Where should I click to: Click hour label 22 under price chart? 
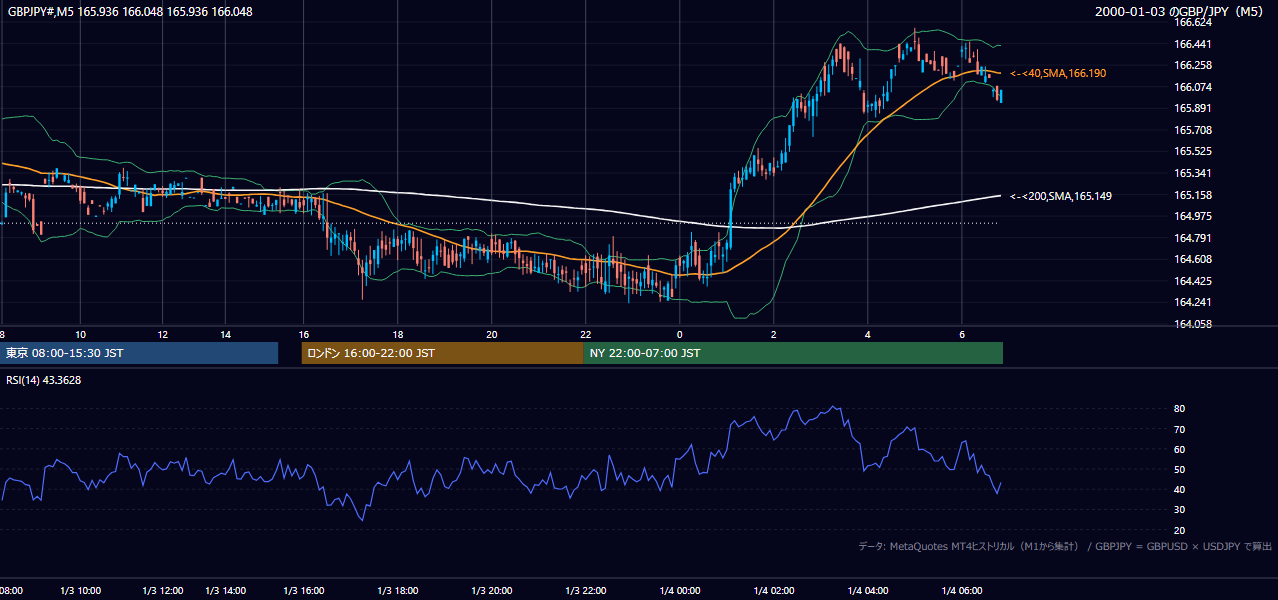586,334
